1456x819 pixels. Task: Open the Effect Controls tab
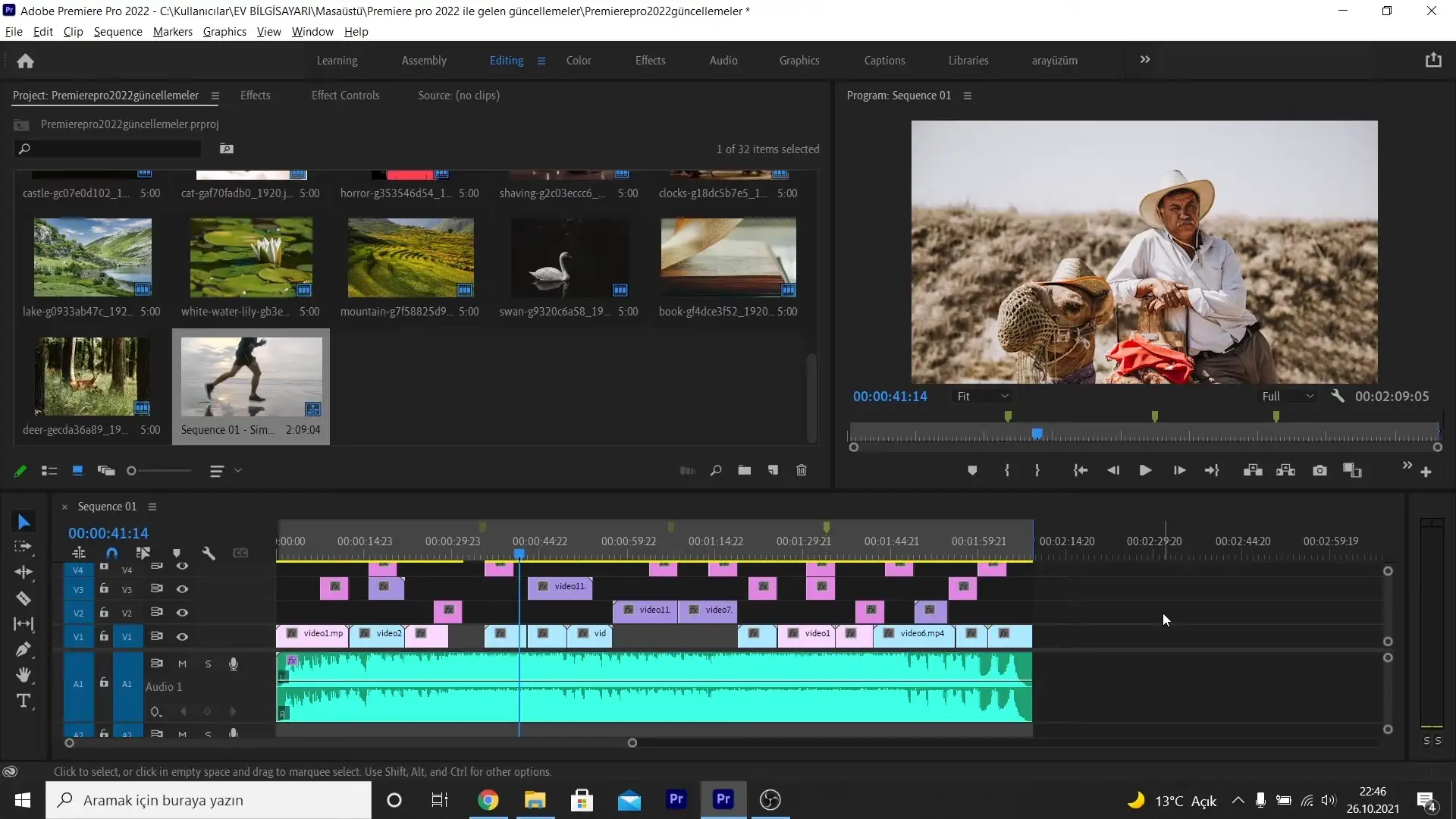pos(345,96)
